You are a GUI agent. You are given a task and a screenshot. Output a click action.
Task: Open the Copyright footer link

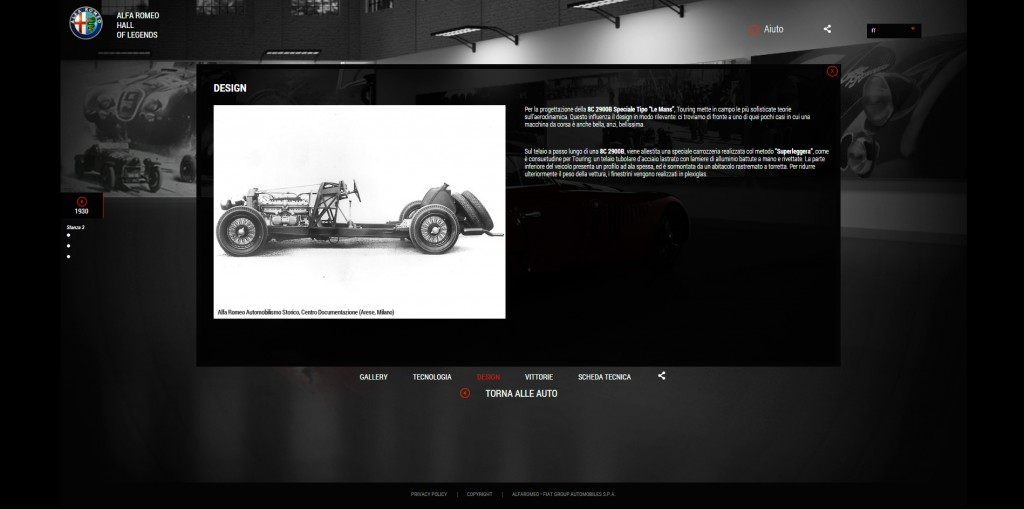coord(479,495)
